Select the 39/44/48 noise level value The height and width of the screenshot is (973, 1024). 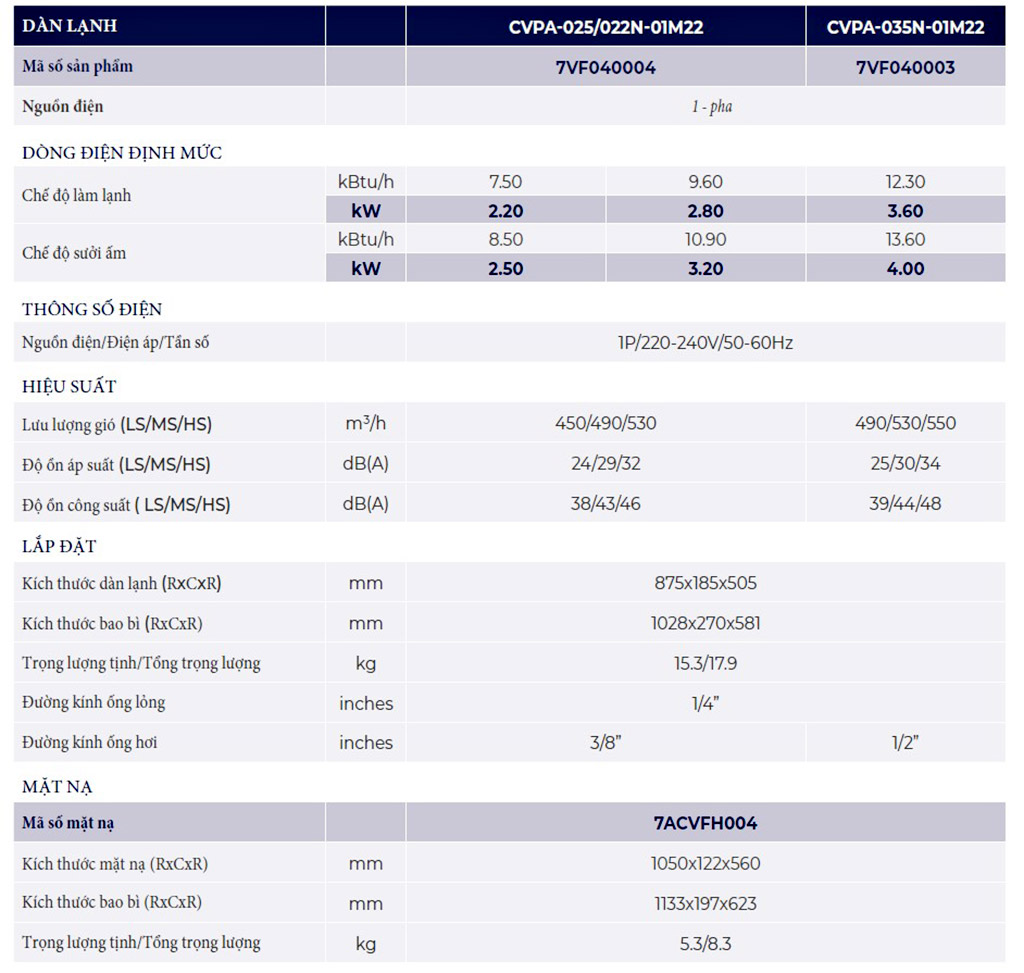pos(904,504)
